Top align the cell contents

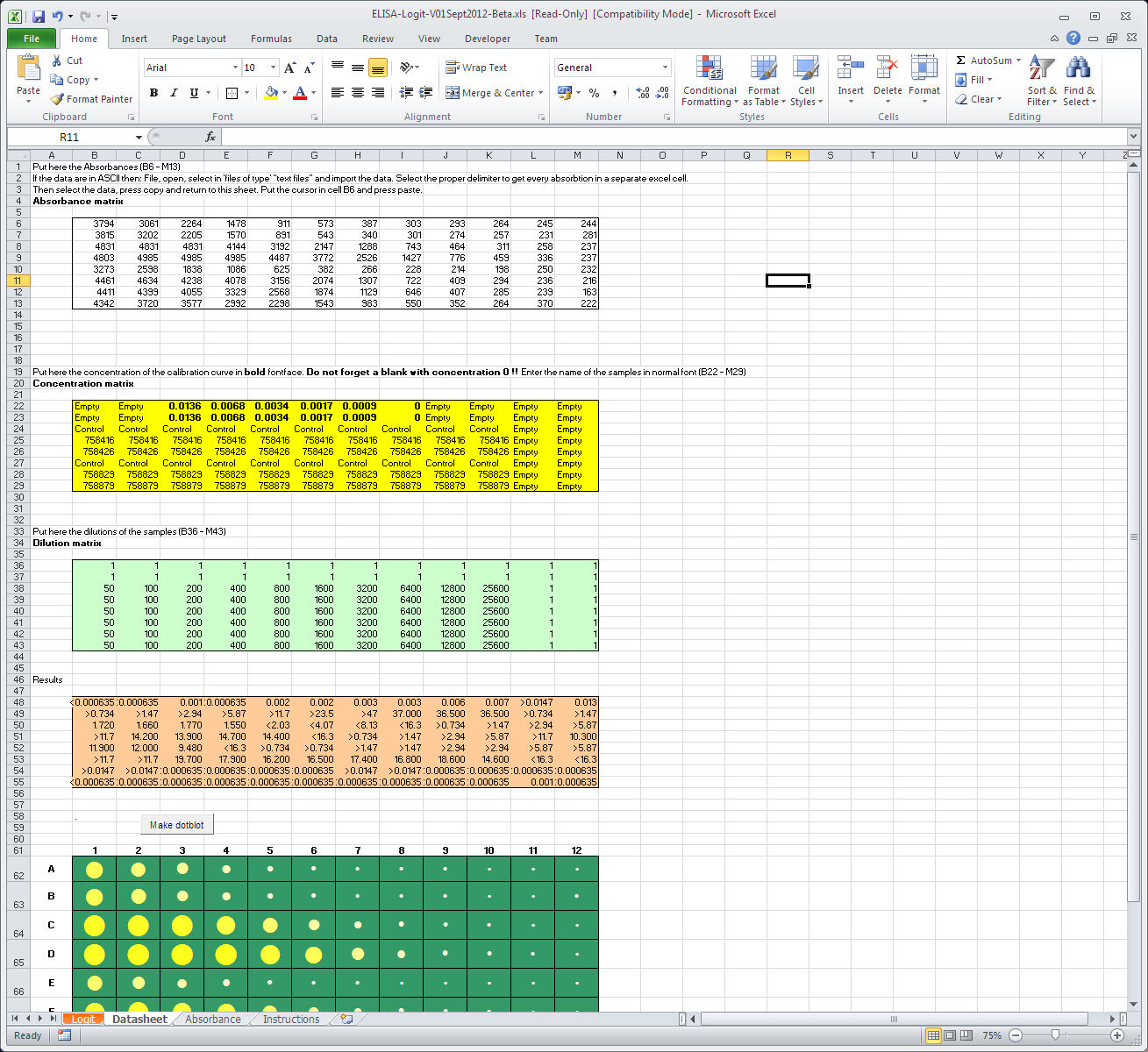(338, 68)
